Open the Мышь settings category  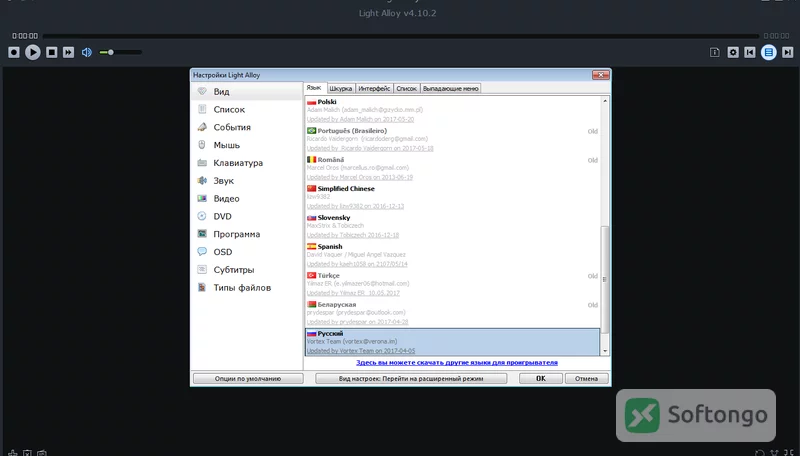click(x=247, y=145)
